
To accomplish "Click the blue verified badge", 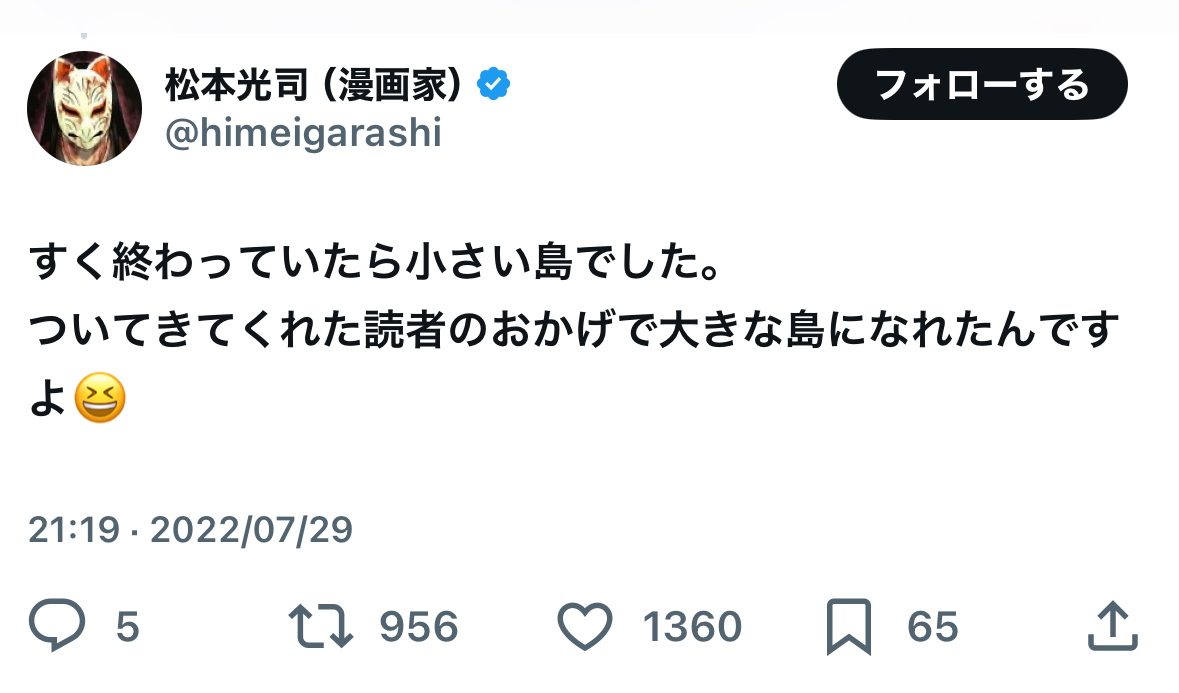I will 493,85.
